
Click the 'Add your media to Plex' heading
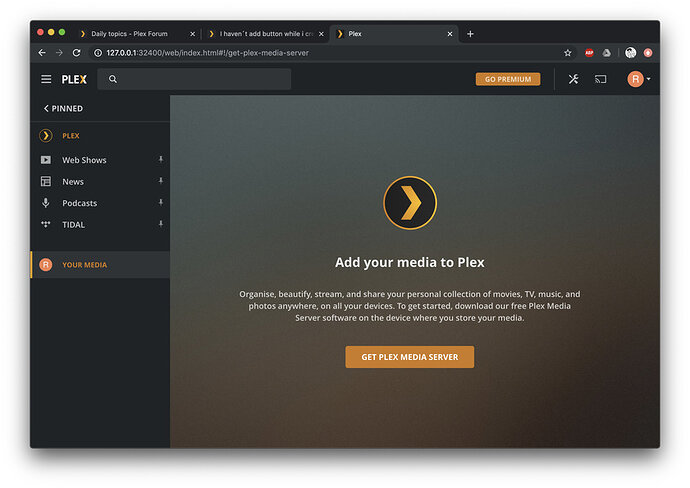pos(410,262)
